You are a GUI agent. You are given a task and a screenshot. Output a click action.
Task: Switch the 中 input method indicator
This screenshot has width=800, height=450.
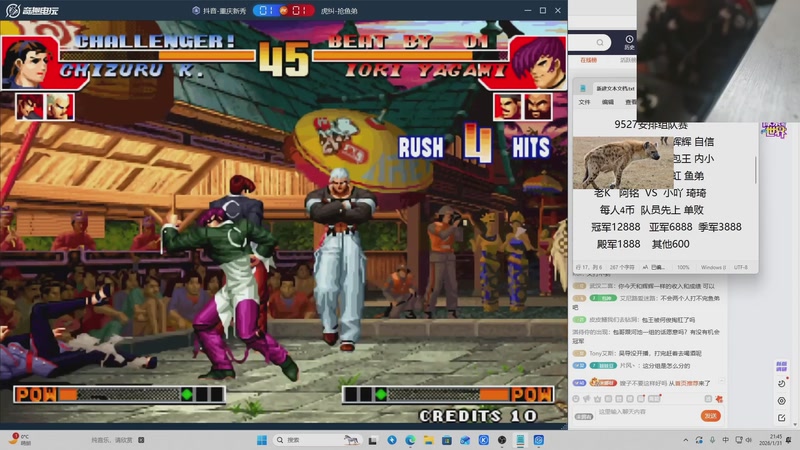(726, 440)
